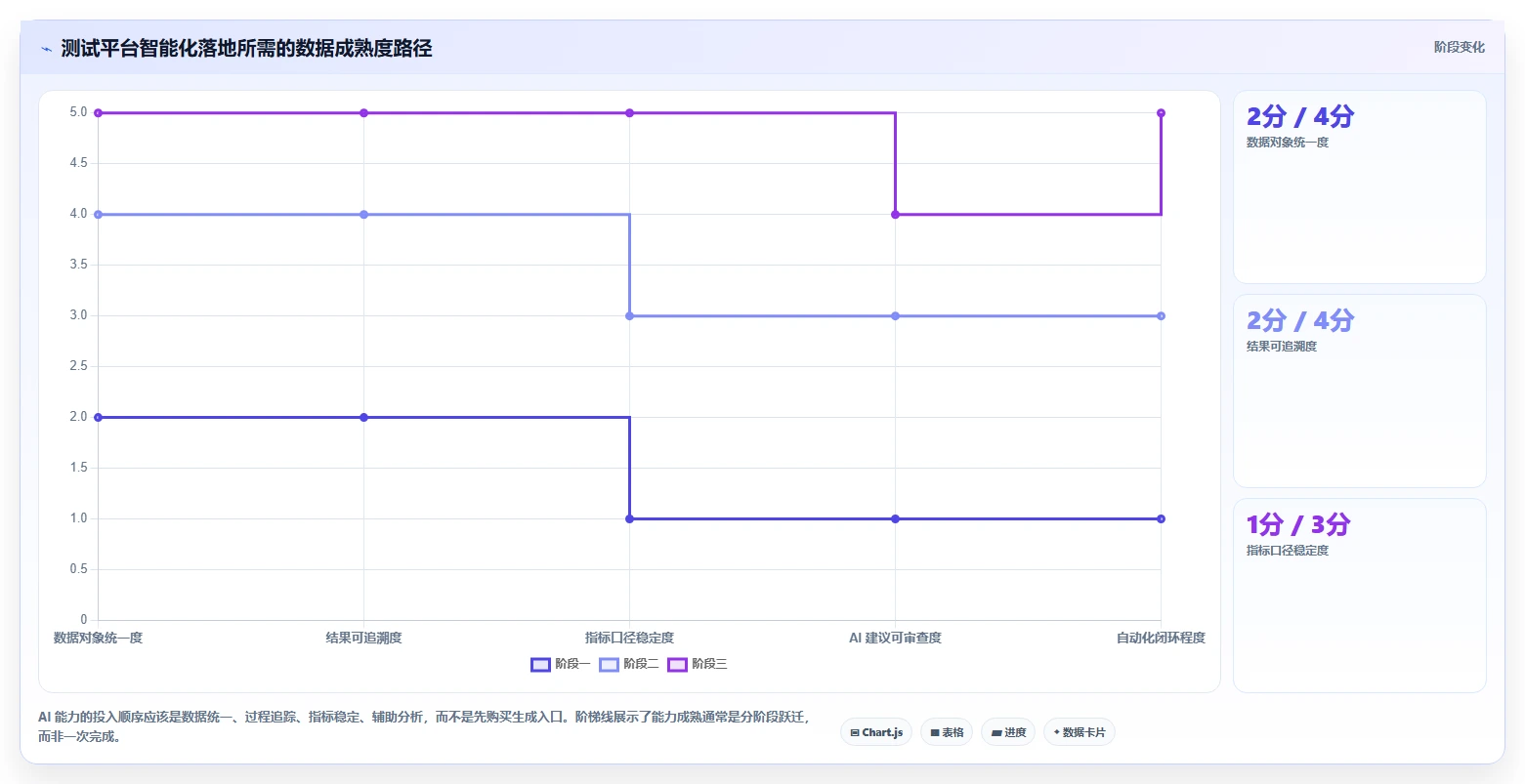Click the AI 建议可审查度 x-axis label
The width and height of the screenshot is (1525, 784).
(895, 639)
